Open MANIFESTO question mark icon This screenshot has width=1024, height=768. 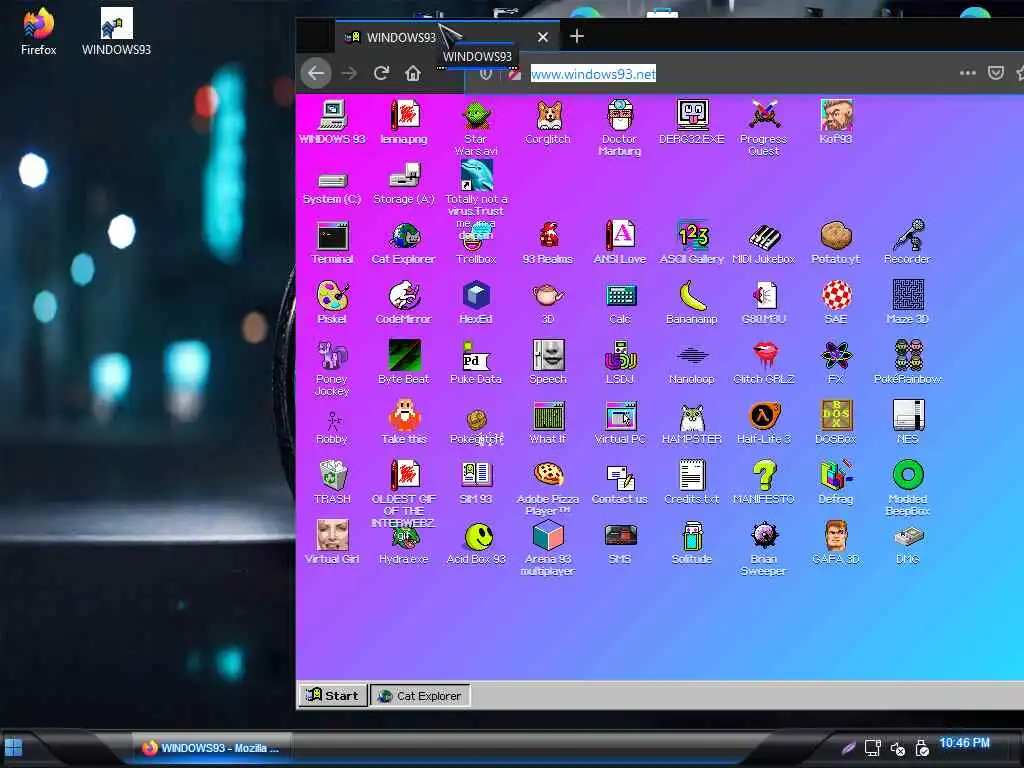764,475
